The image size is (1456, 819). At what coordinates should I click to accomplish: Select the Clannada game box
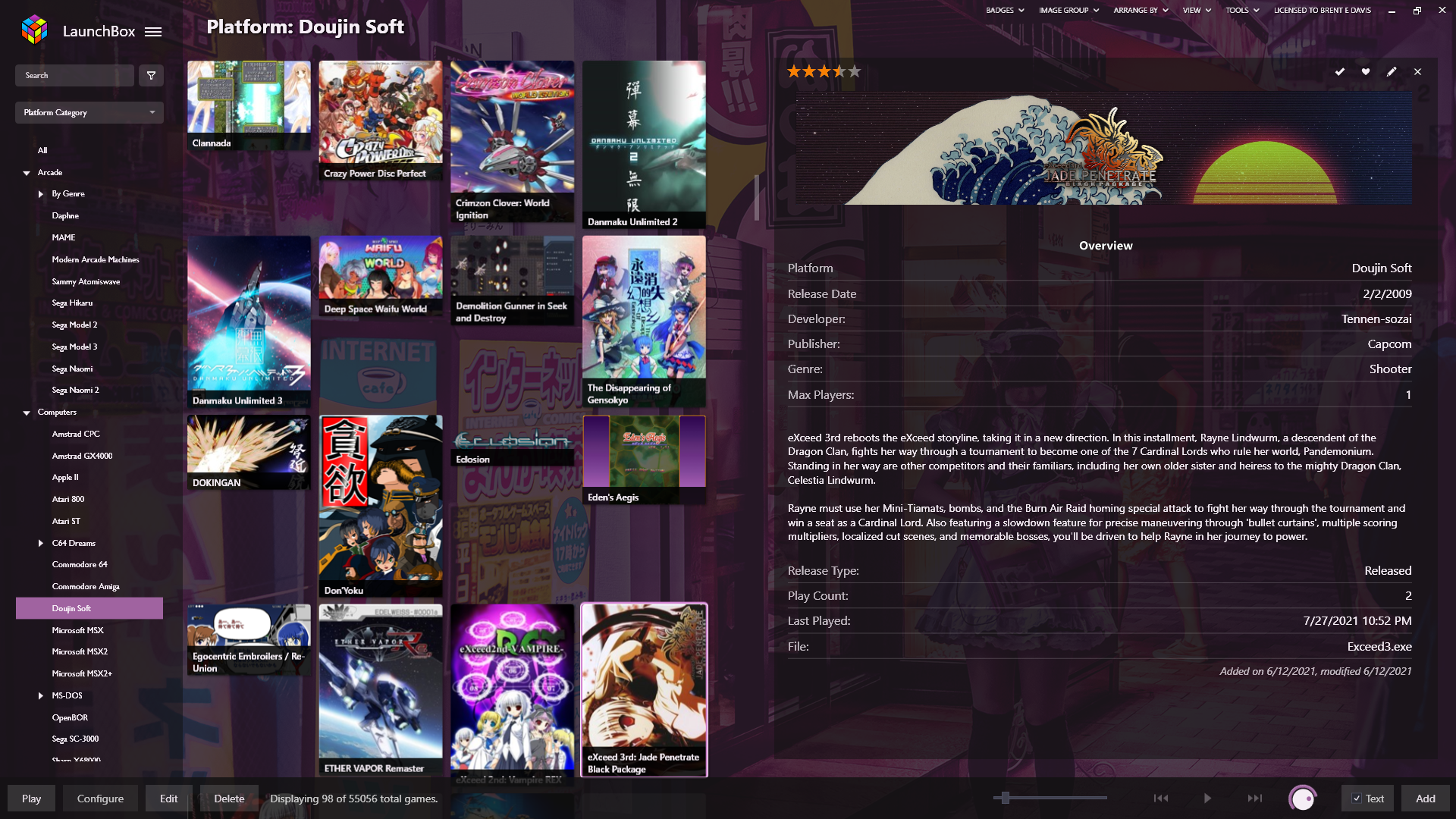249,105
